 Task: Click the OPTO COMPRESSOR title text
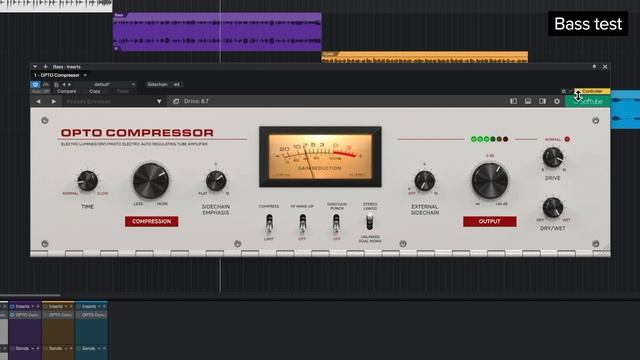137,133
